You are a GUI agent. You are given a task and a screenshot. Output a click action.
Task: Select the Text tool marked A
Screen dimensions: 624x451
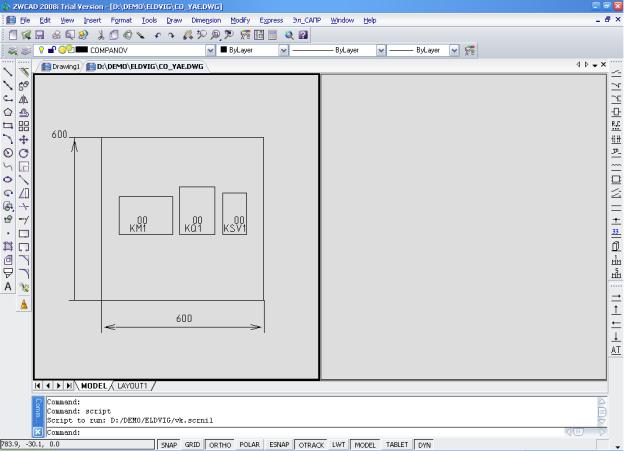(x=8, y=285)
